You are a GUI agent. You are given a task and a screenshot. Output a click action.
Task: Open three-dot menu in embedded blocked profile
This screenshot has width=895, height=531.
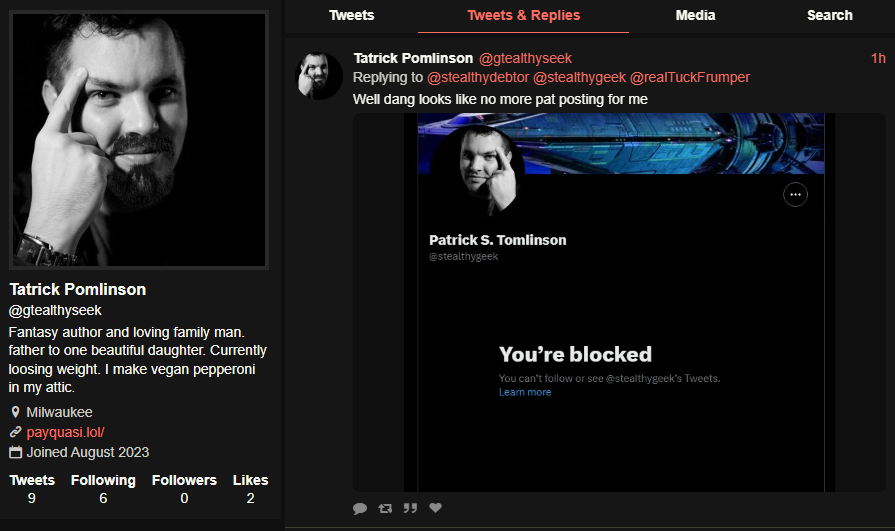795,195
